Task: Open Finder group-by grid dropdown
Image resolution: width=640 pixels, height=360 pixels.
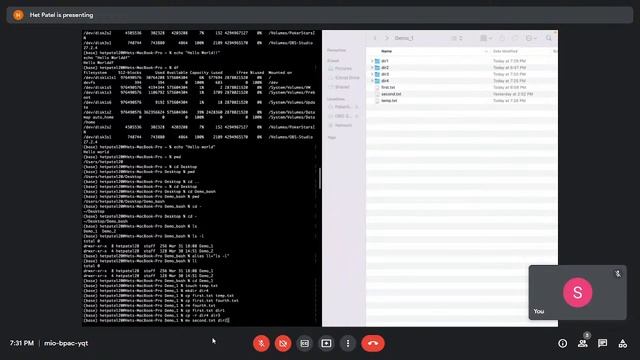Action: click(x=485, y=38)
